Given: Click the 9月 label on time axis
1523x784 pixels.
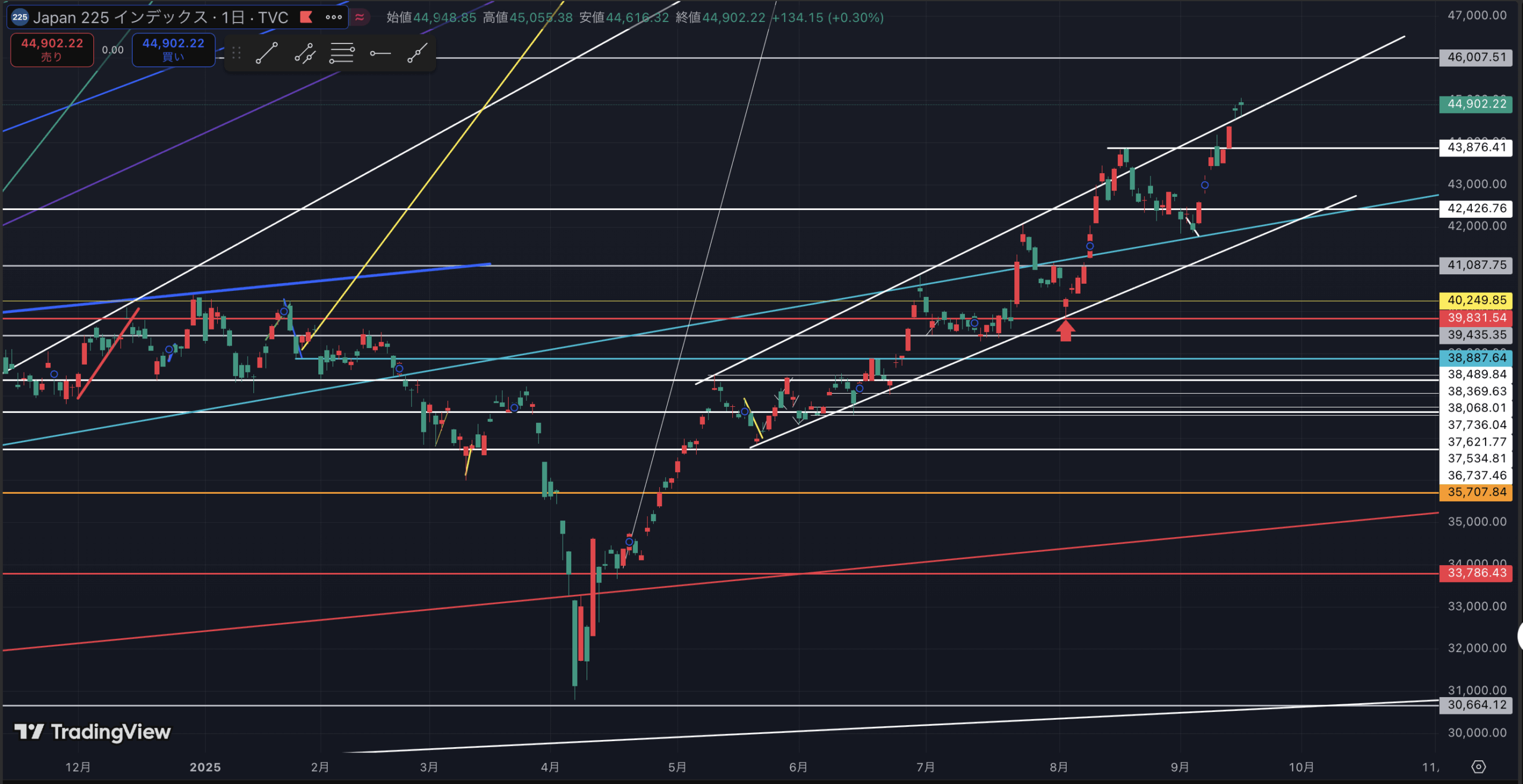Looking at the screenshot, I should (x=1180, y=767).
